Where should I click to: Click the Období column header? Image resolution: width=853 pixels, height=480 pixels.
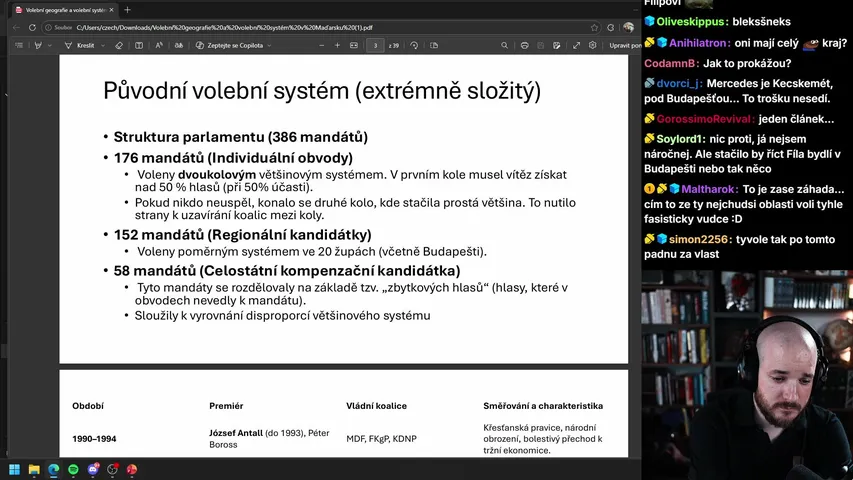pyautogui.click(x=88, y=406)
